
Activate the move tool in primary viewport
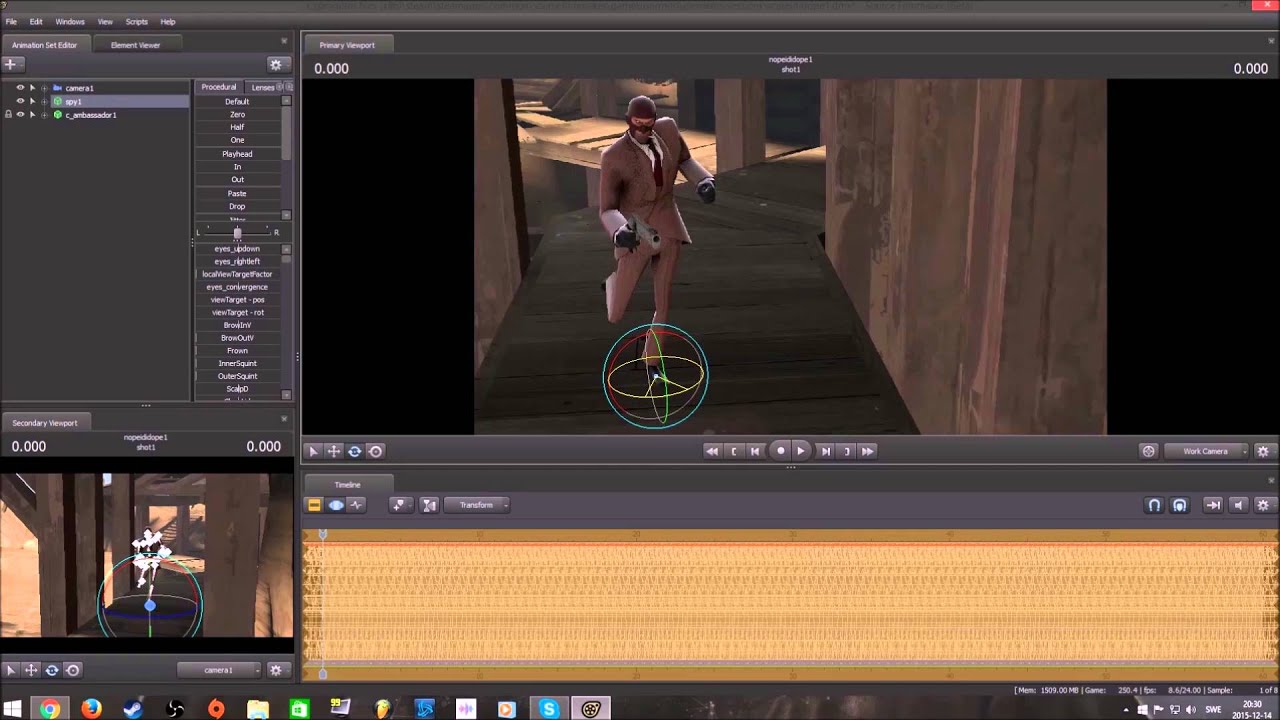tap(334, 451)
